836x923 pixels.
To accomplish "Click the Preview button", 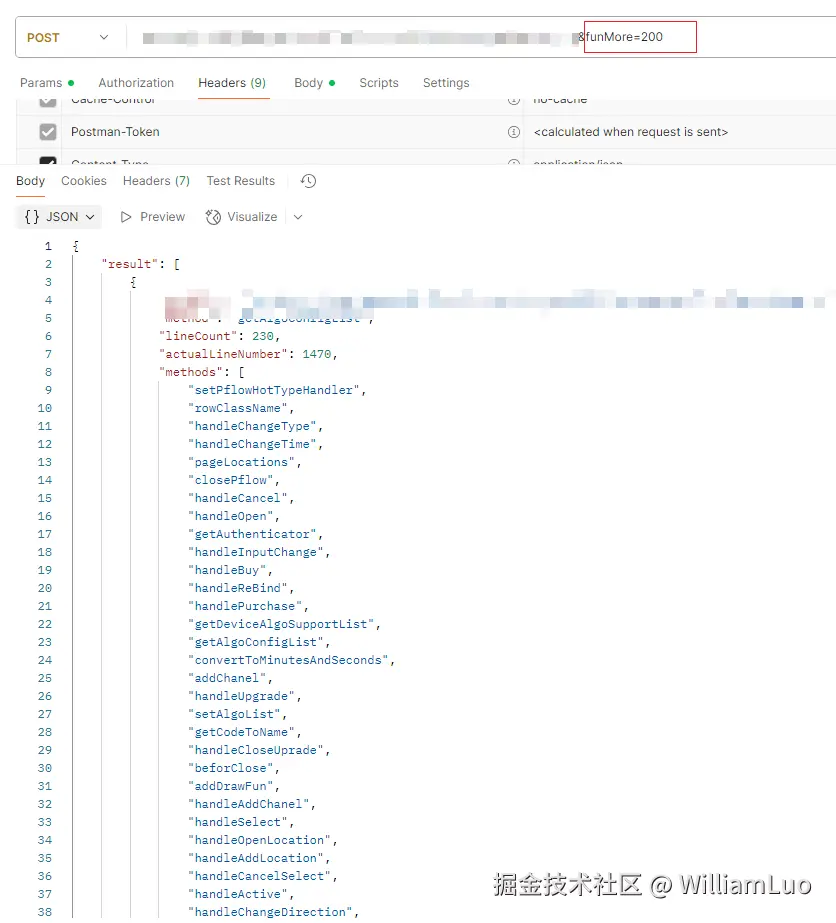I will 152,217.
